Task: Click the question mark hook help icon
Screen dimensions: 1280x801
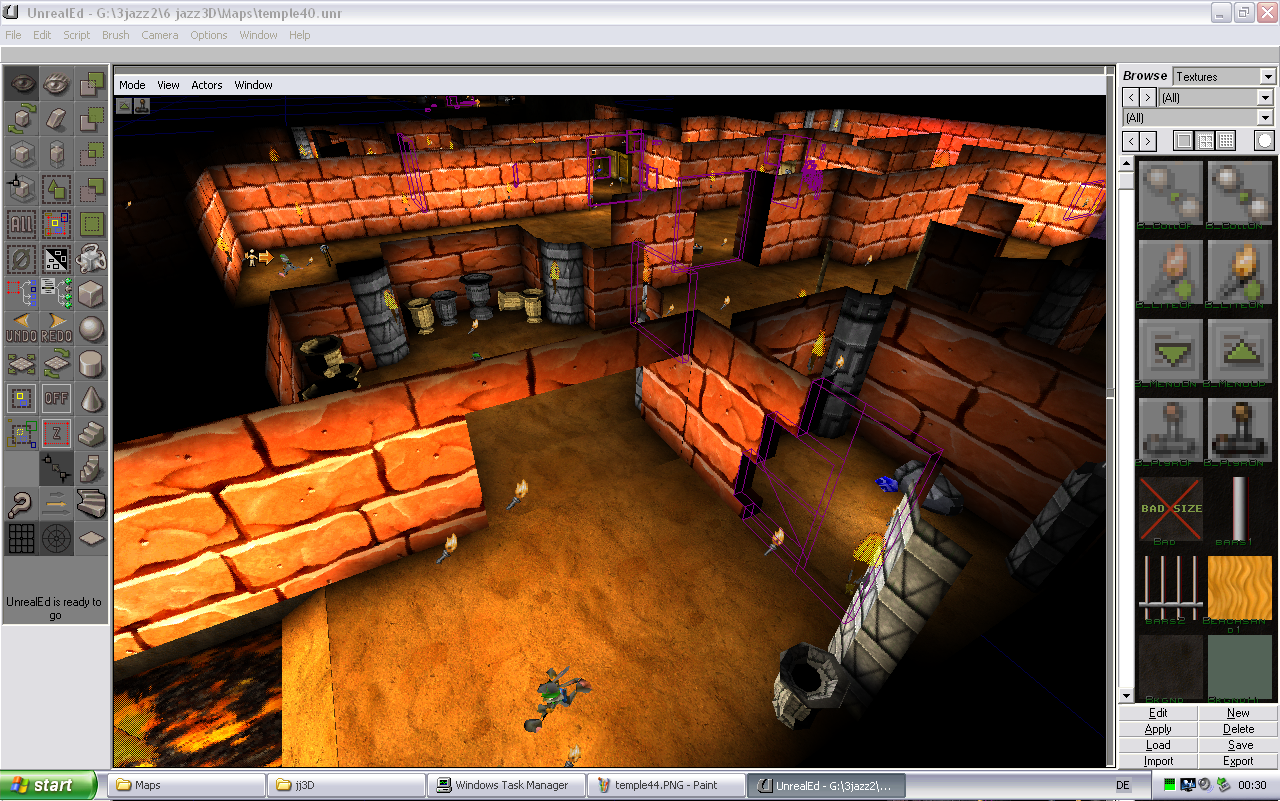Action: pos(21,504)
